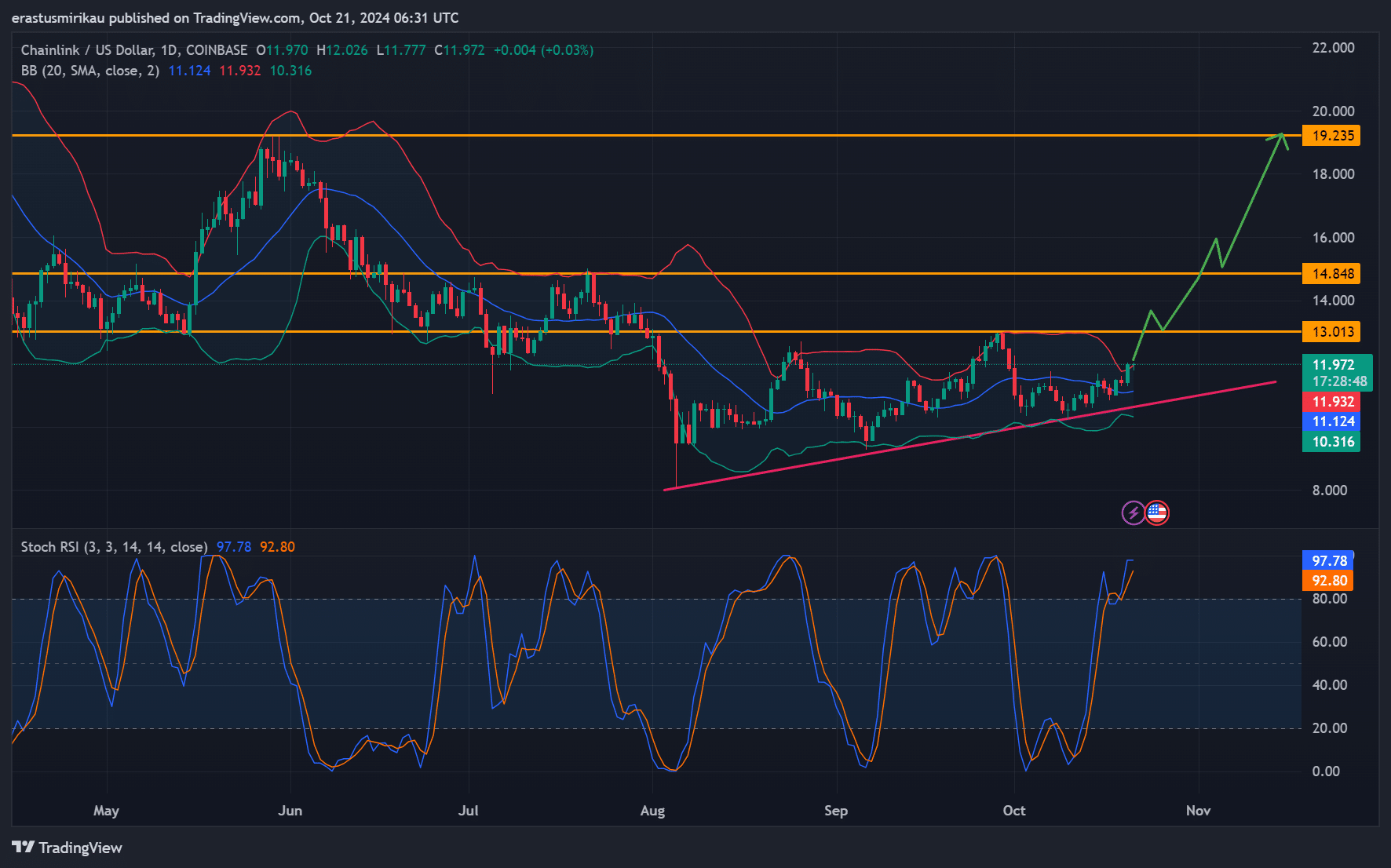Screen dimensions: 1391x868
Task: Click the green 10.316 lower band label
Action: [x=1331, y=442]
